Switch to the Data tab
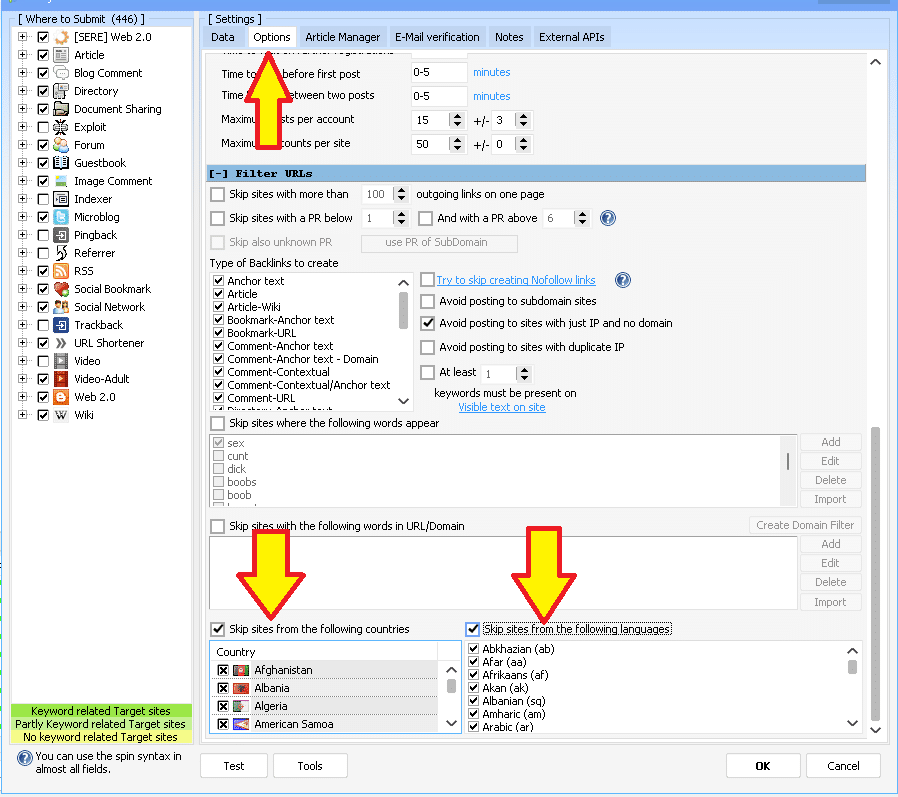Viewport: 898px width, 797px height. (x=223, y=37)
